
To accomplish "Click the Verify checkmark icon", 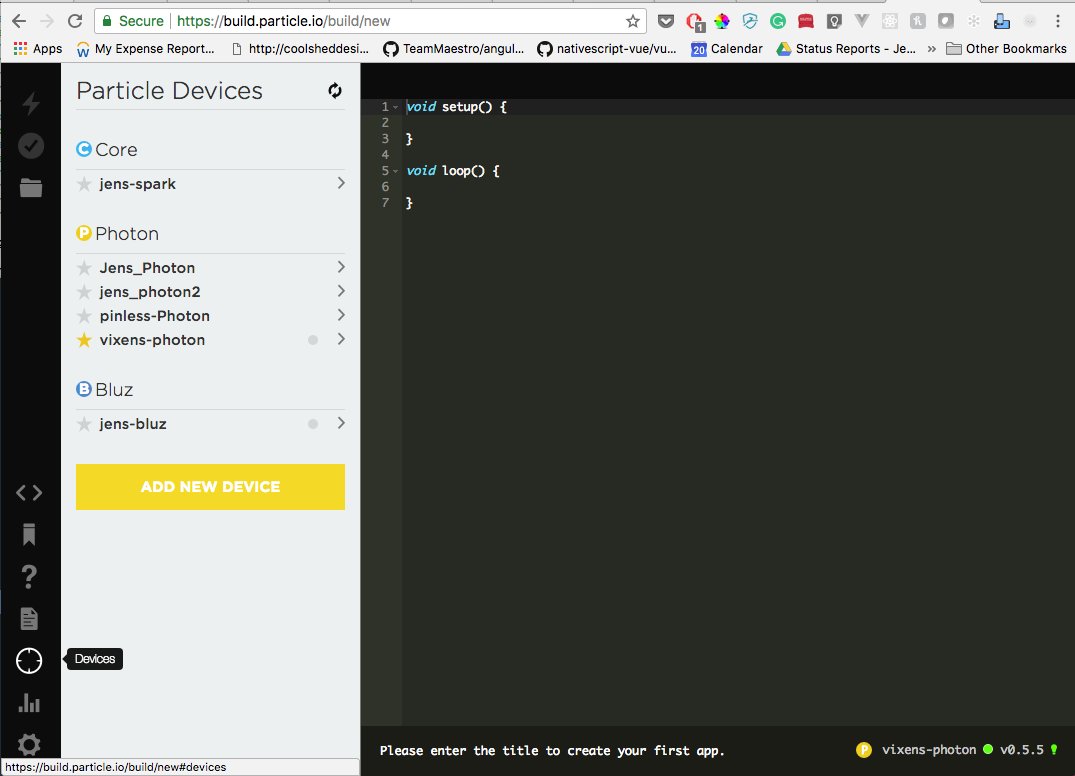I will coord(31,145).
